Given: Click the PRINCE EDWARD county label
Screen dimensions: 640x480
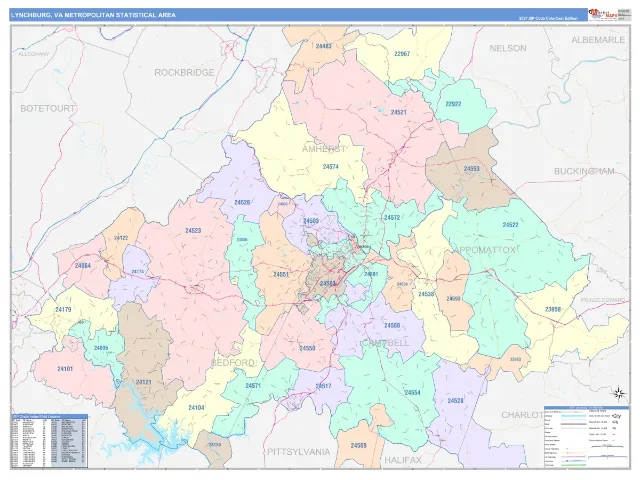Looking at the screenshot, I should [603, 300].
